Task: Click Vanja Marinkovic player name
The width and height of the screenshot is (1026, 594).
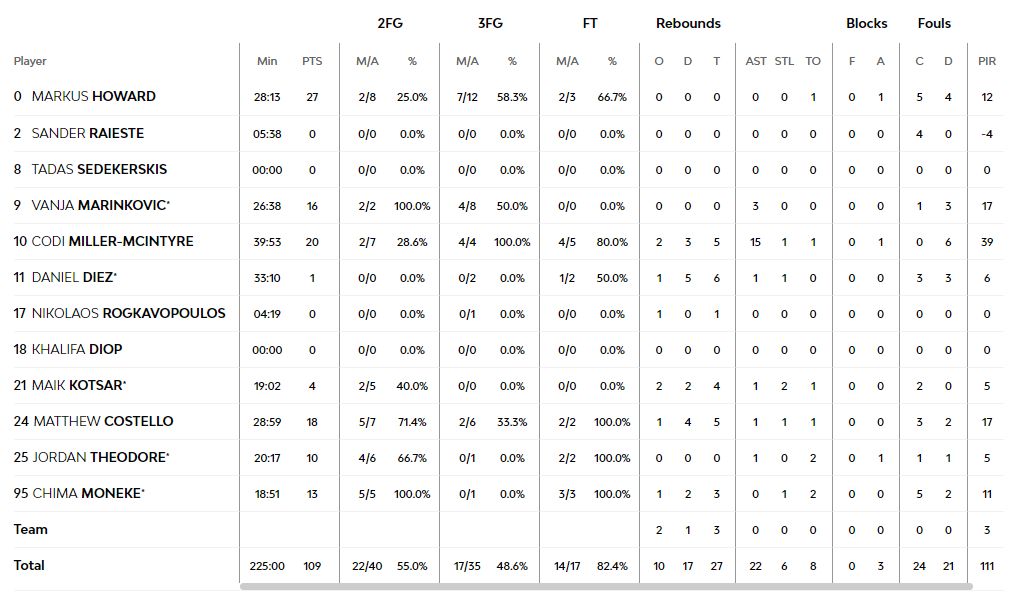Action: pos(99,205)
